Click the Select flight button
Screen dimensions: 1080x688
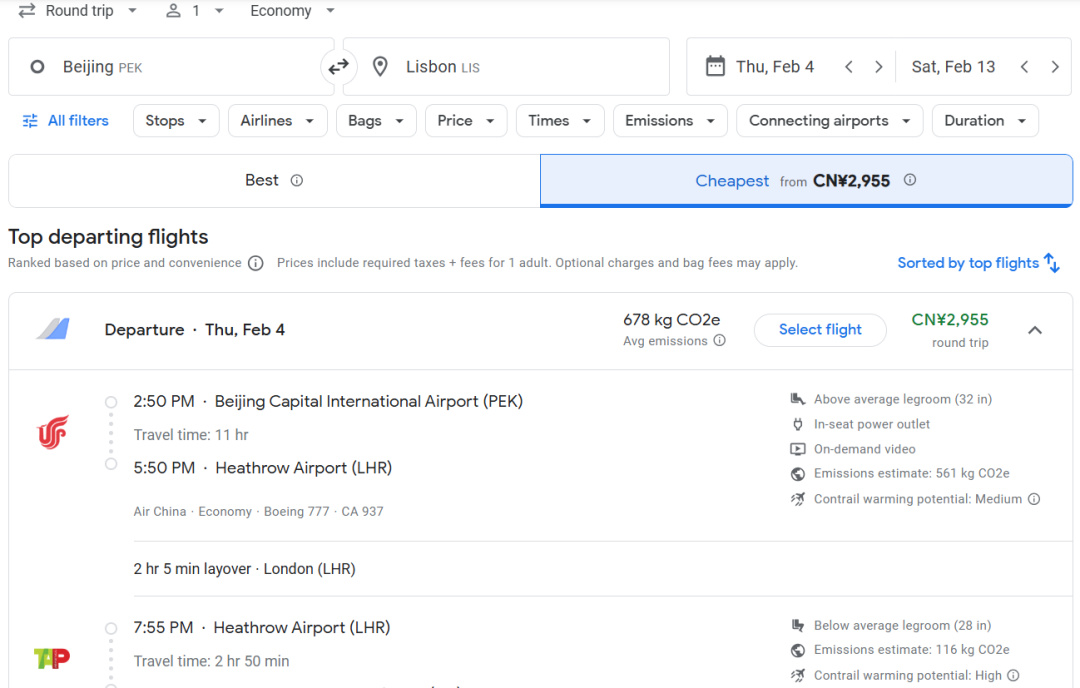tap(820, 330)
